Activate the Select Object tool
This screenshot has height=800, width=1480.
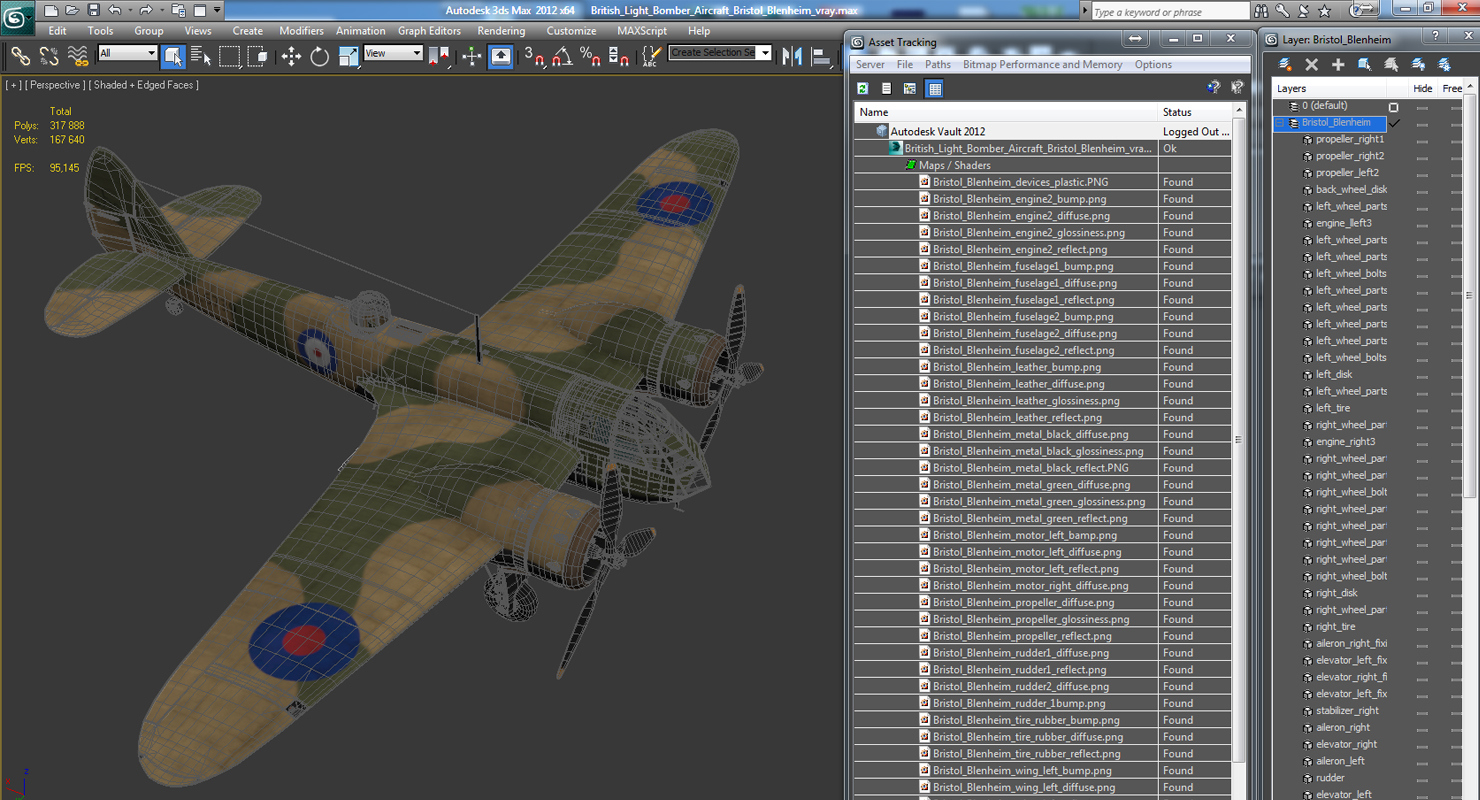click(x=173, y=56)
